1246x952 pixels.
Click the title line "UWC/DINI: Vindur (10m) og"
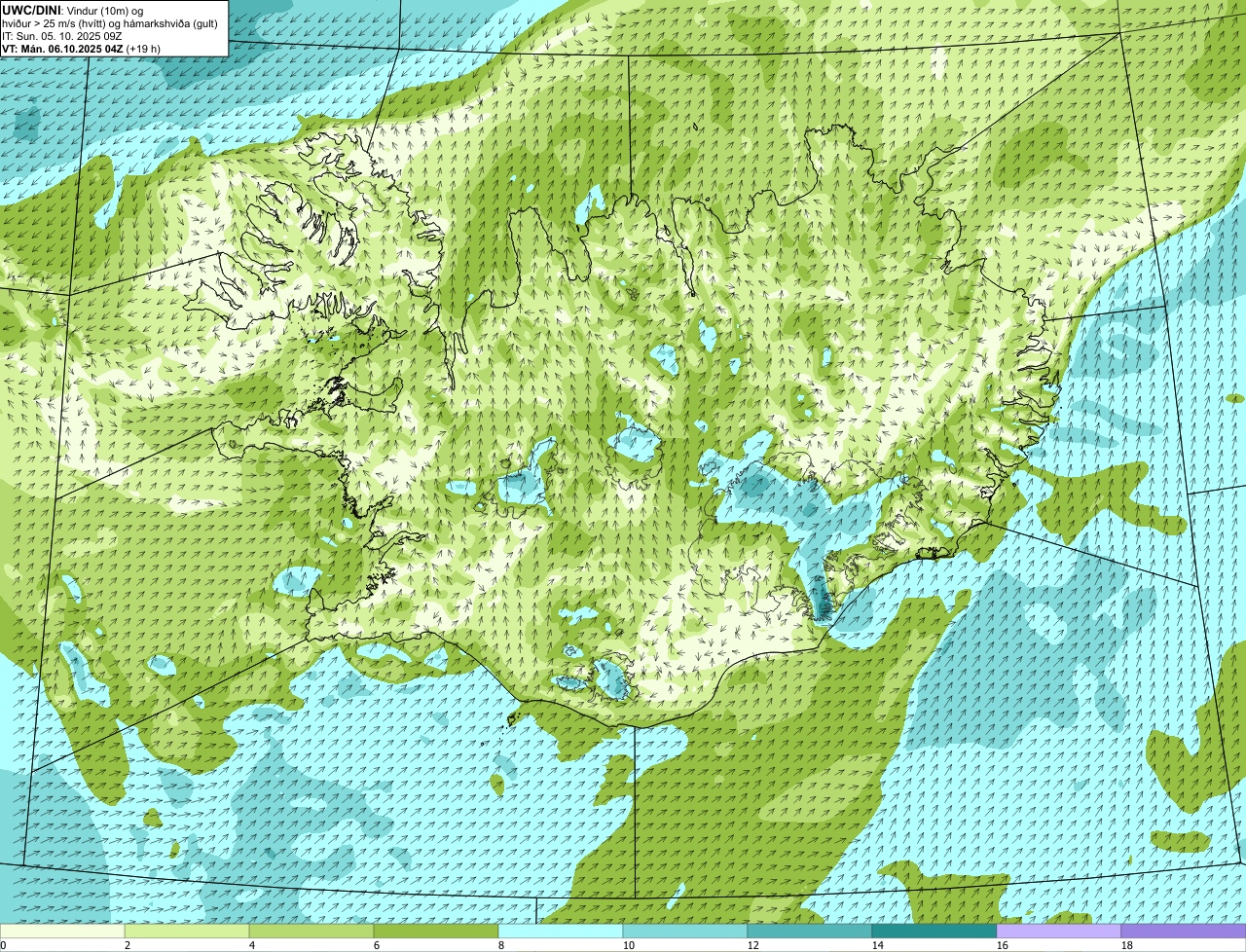(x=73, y=10)
